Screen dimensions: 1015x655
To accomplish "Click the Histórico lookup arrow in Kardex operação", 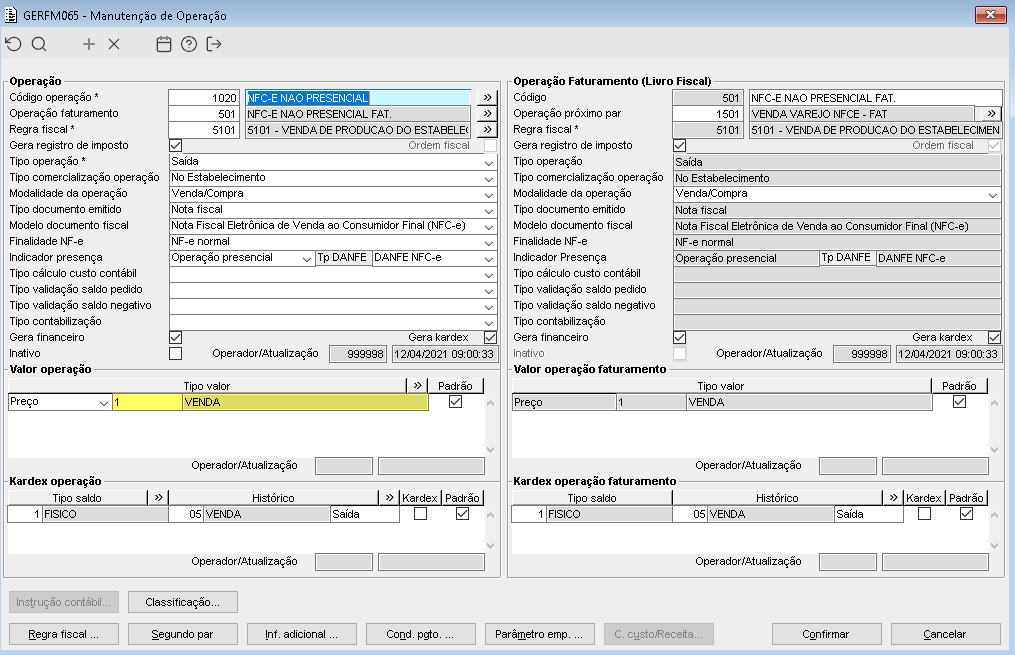I will coord(389,498).
